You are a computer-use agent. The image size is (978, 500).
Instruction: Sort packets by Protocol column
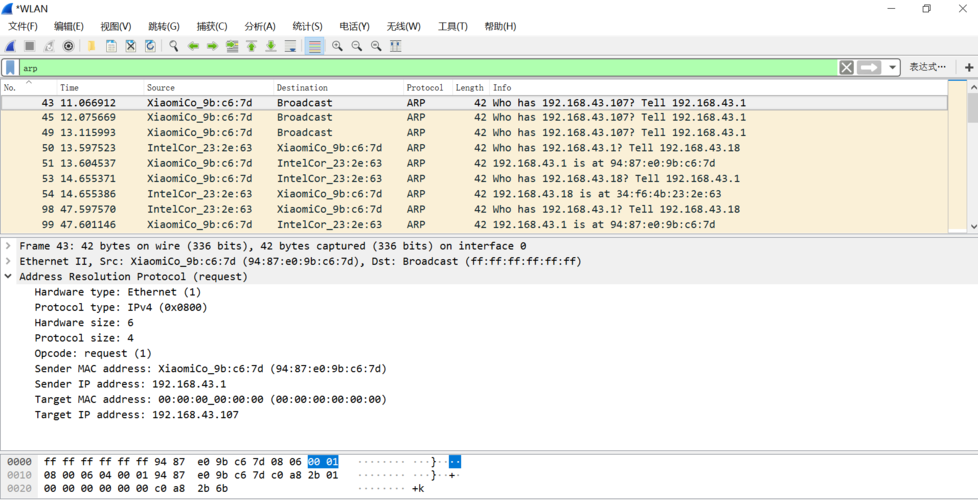click(x=427, y=87)
